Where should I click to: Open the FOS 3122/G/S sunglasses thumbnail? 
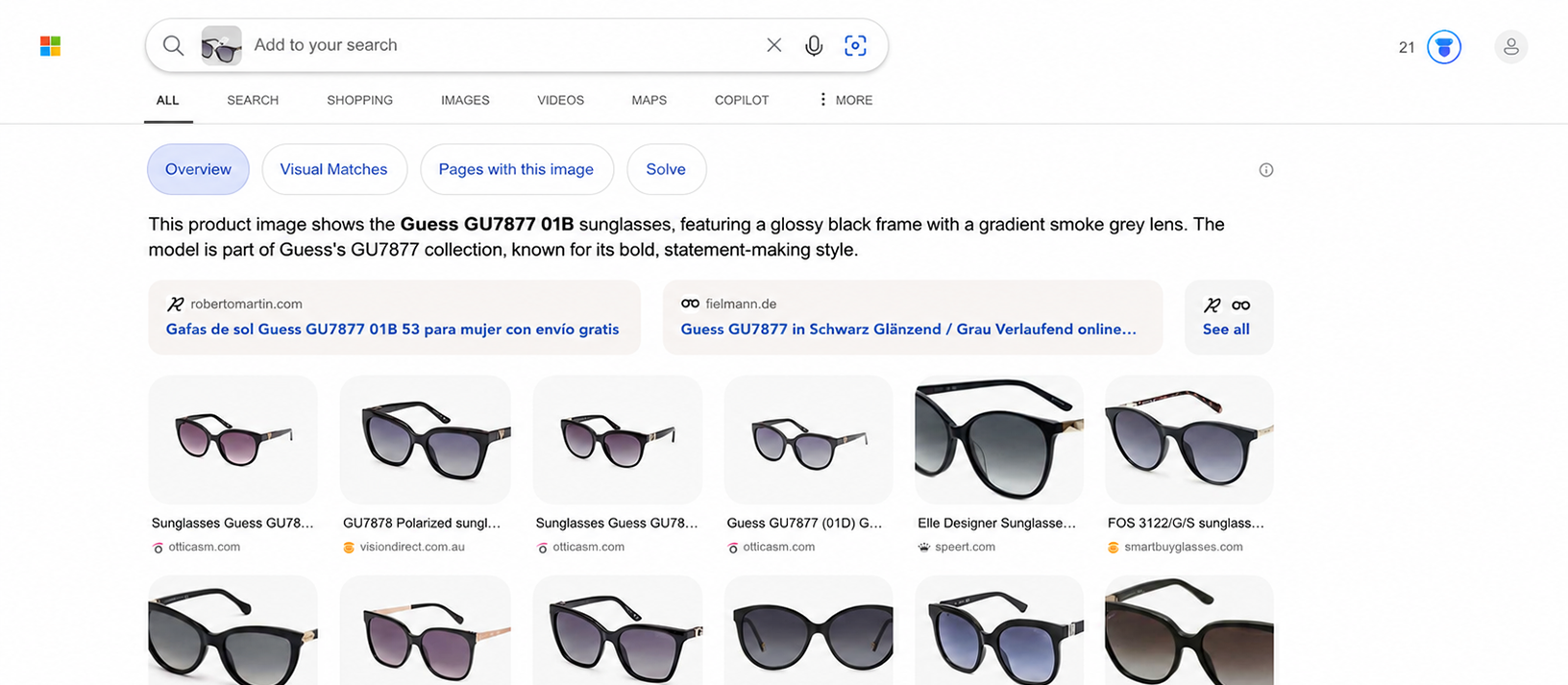pos(1189,439)
